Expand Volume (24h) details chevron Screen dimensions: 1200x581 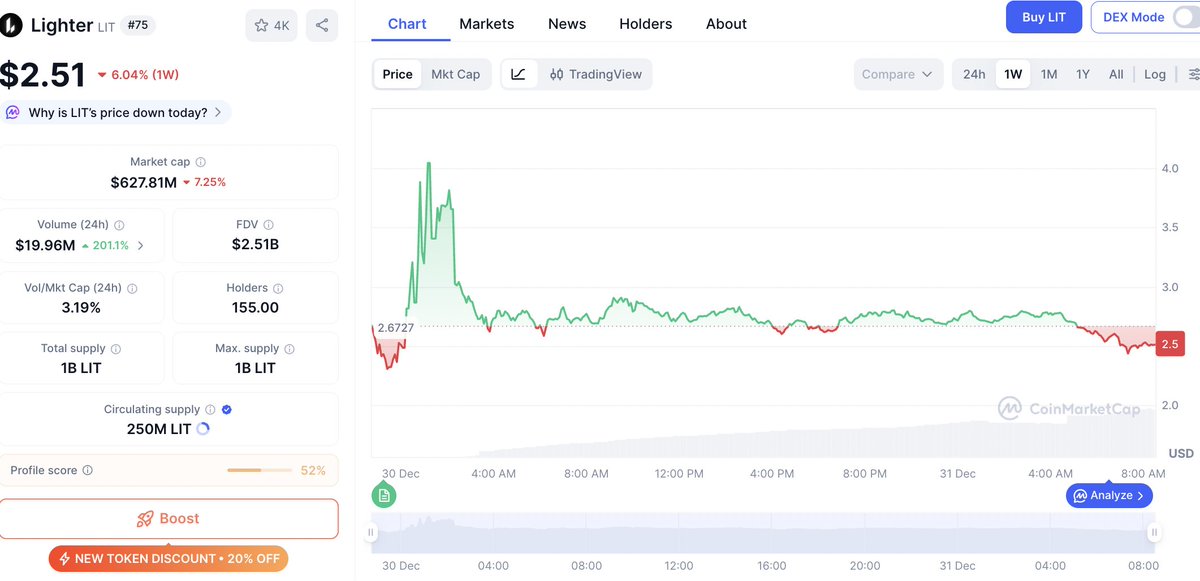140,245
